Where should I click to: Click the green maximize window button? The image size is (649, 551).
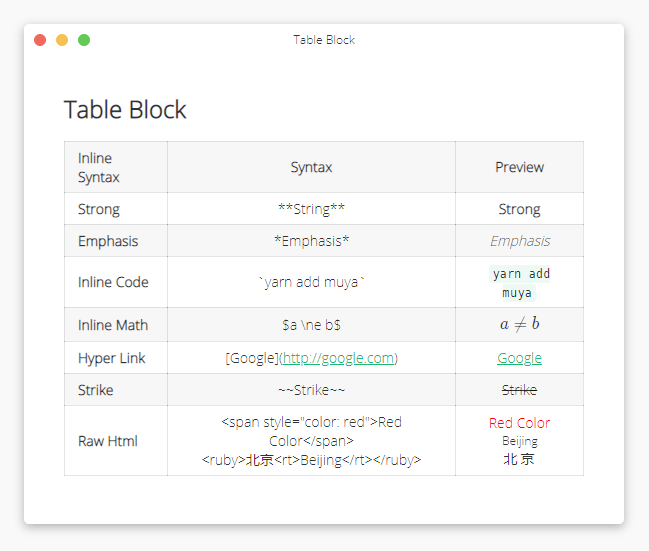click(x=84, y=40)
